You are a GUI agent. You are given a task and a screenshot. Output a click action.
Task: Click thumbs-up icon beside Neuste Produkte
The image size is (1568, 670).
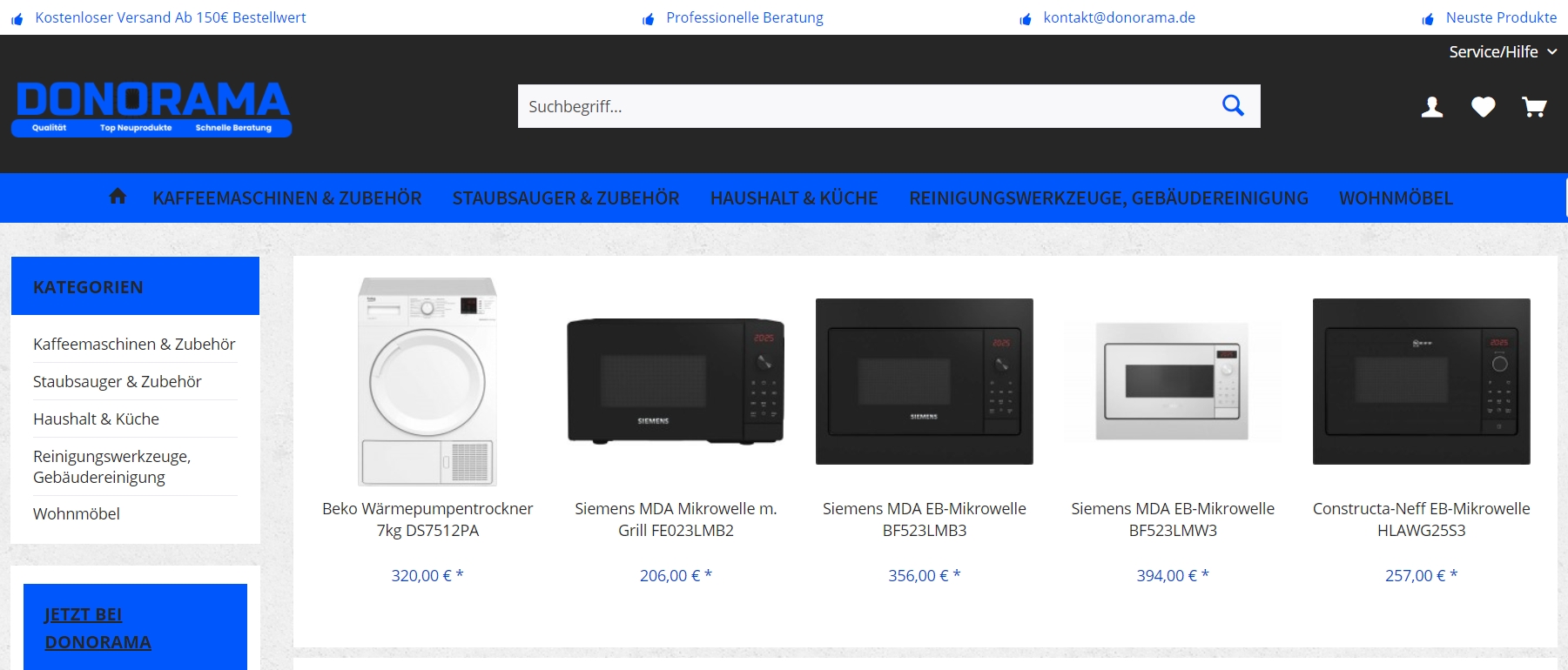pos(1428,19)
